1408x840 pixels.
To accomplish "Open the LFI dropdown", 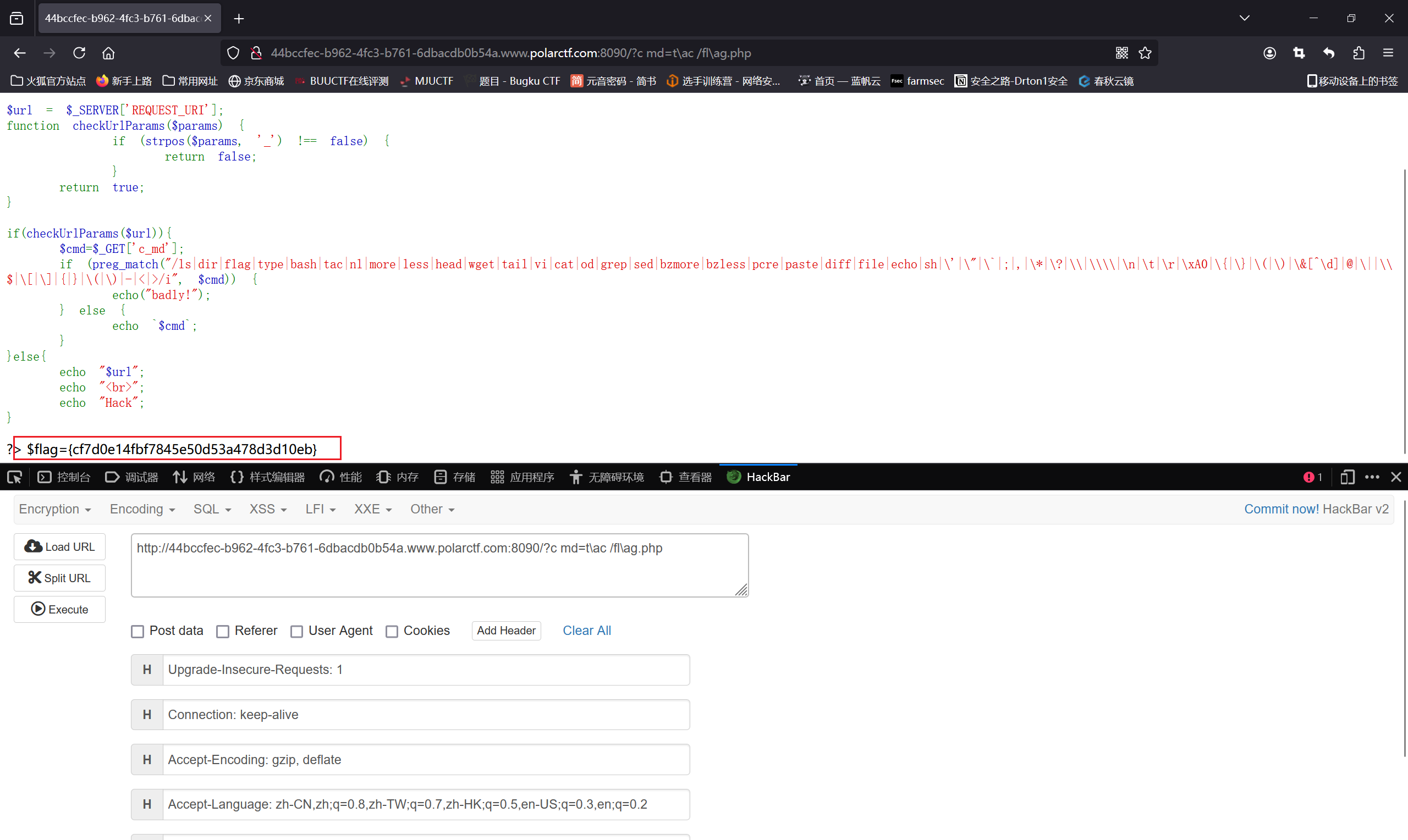I will click(x=321, y=509).
